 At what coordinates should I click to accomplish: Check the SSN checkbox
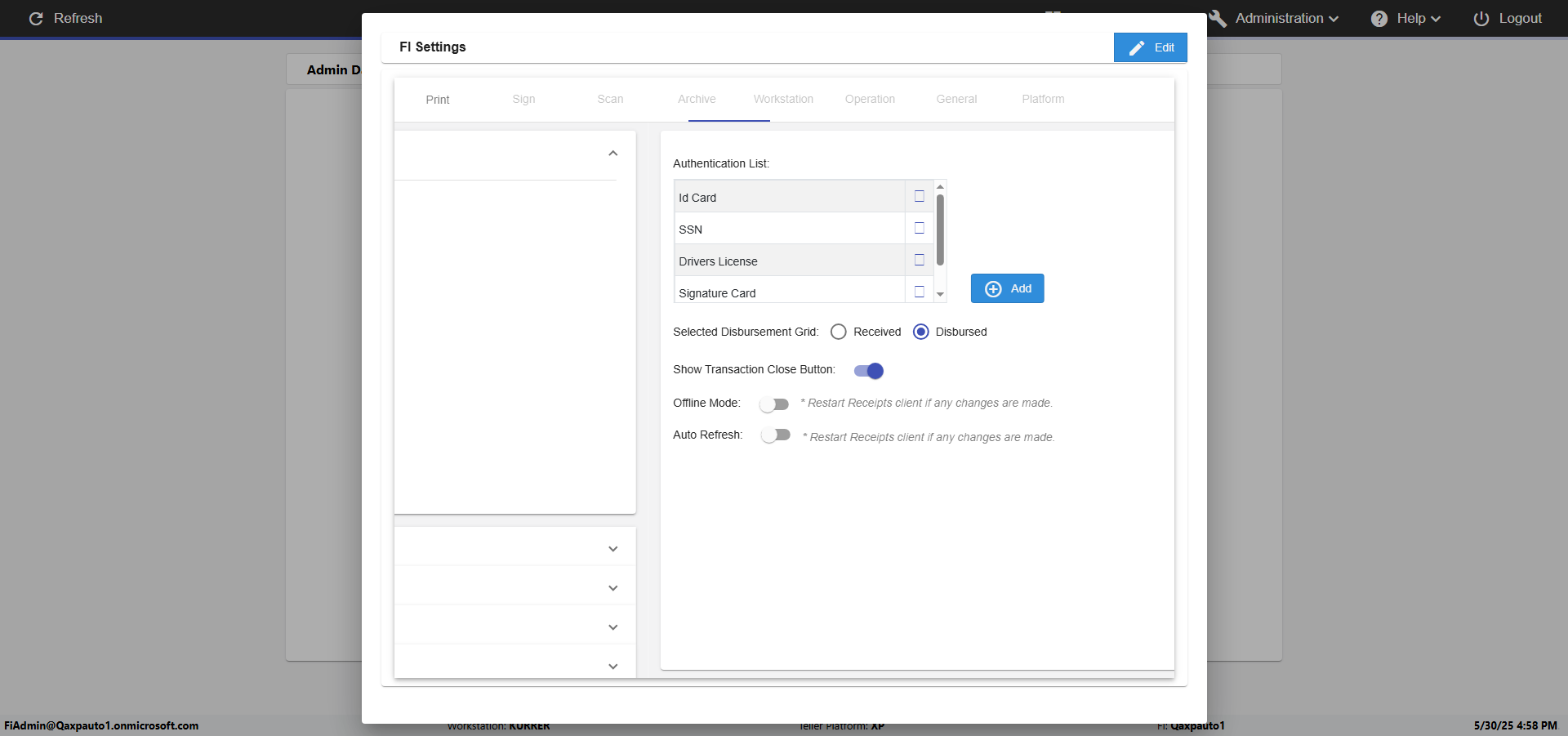[920, 229]
